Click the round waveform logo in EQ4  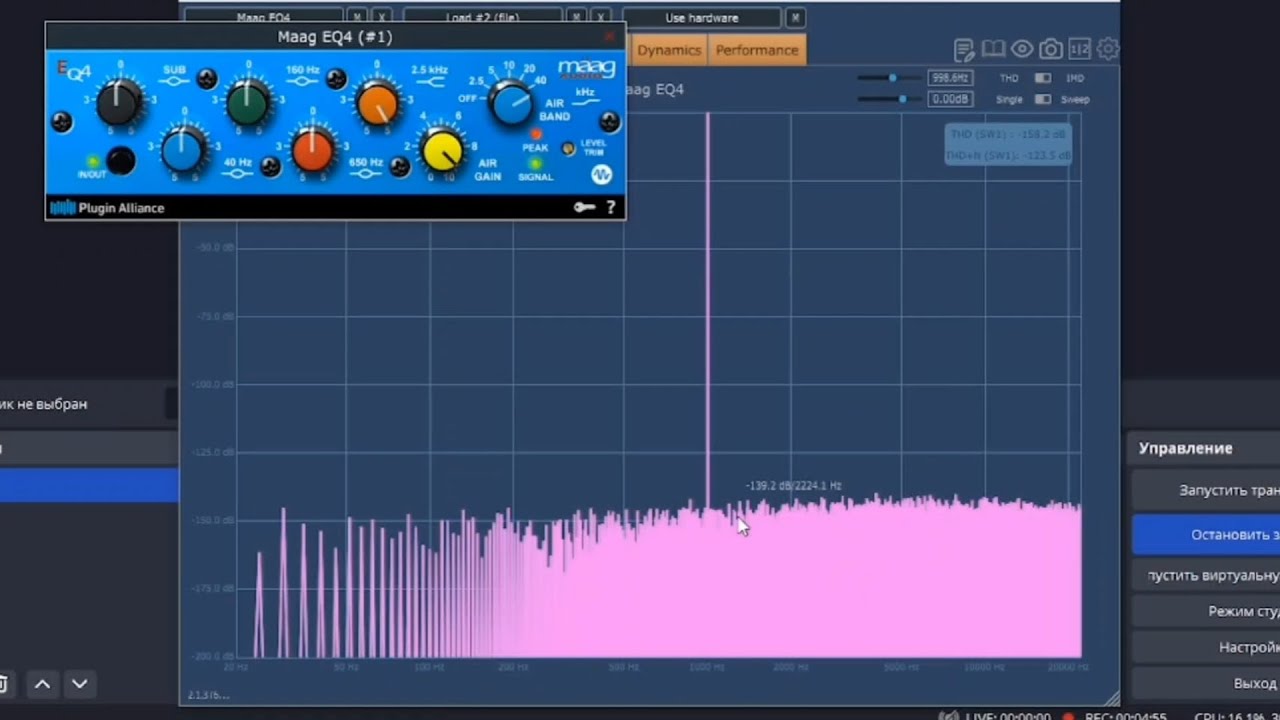[x=601, y=174]
